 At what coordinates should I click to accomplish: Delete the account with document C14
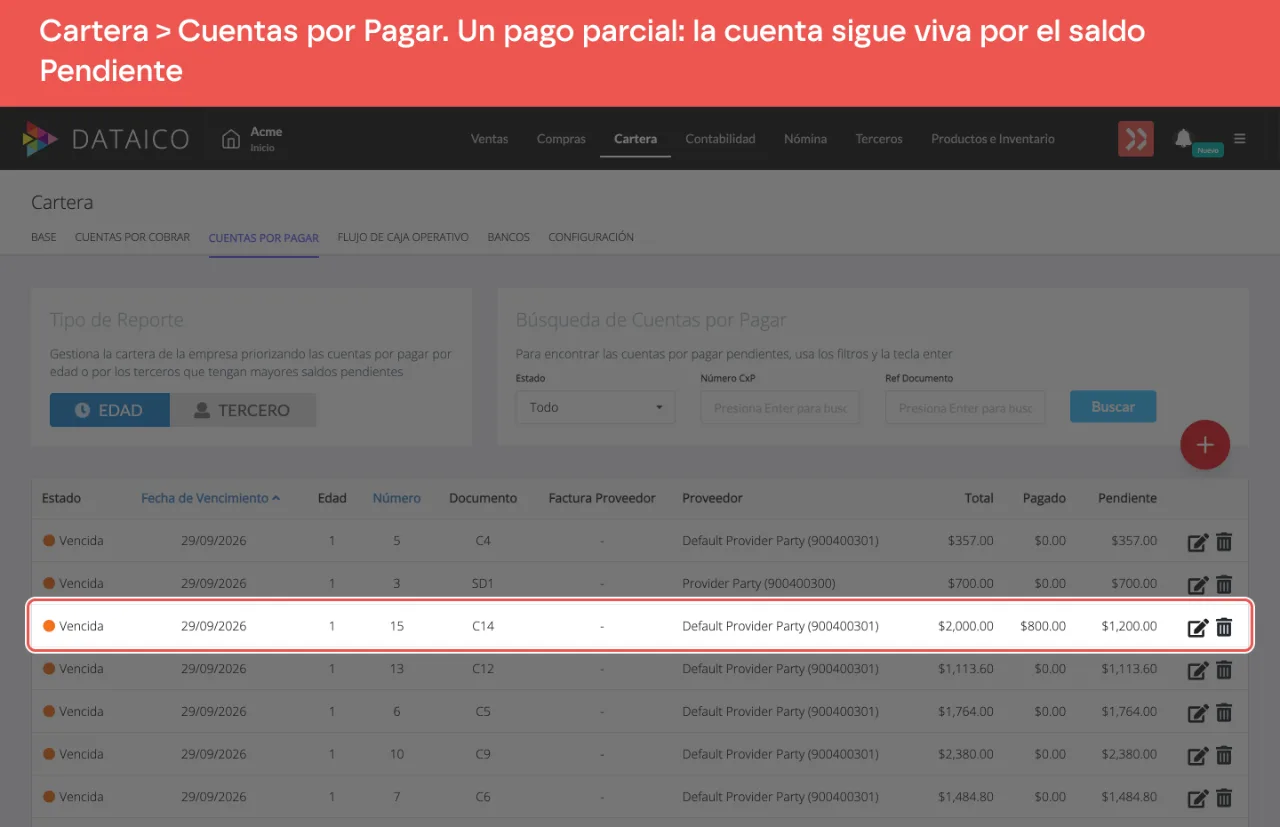tap(1224, 628)
